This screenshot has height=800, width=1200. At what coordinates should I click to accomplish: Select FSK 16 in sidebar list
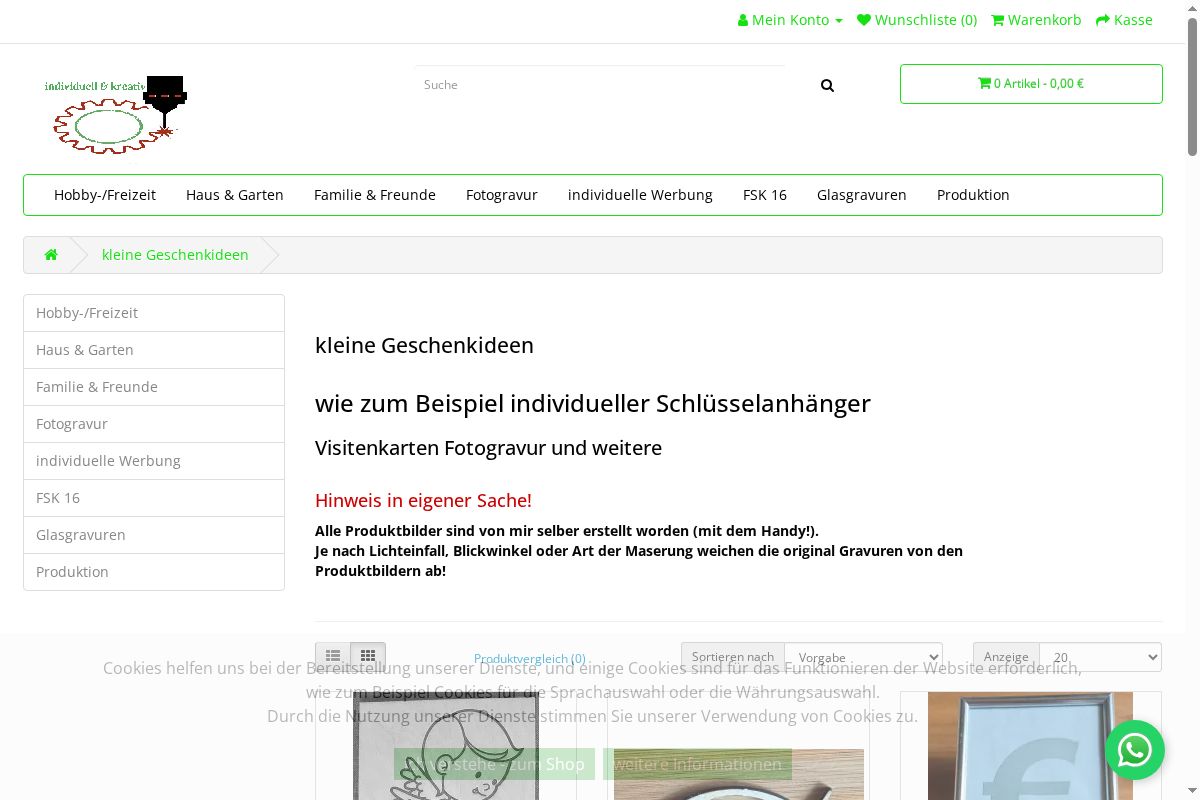[x=154, y=498]
